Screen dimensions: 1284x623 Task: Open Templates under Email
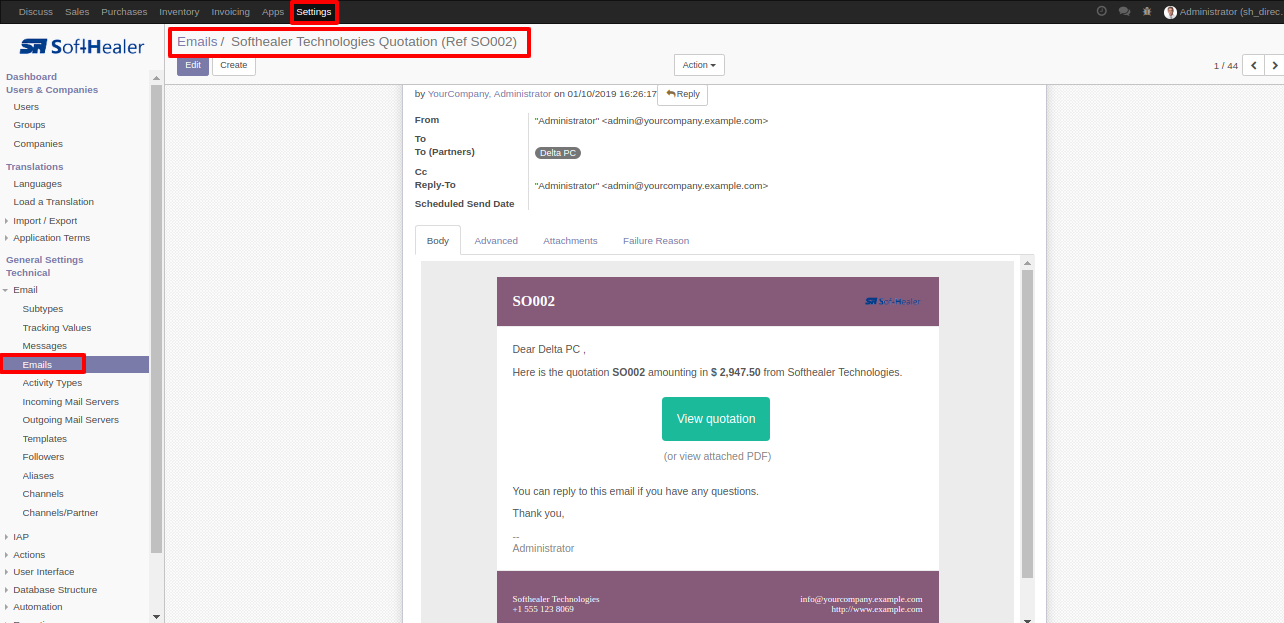click(45, 439)
